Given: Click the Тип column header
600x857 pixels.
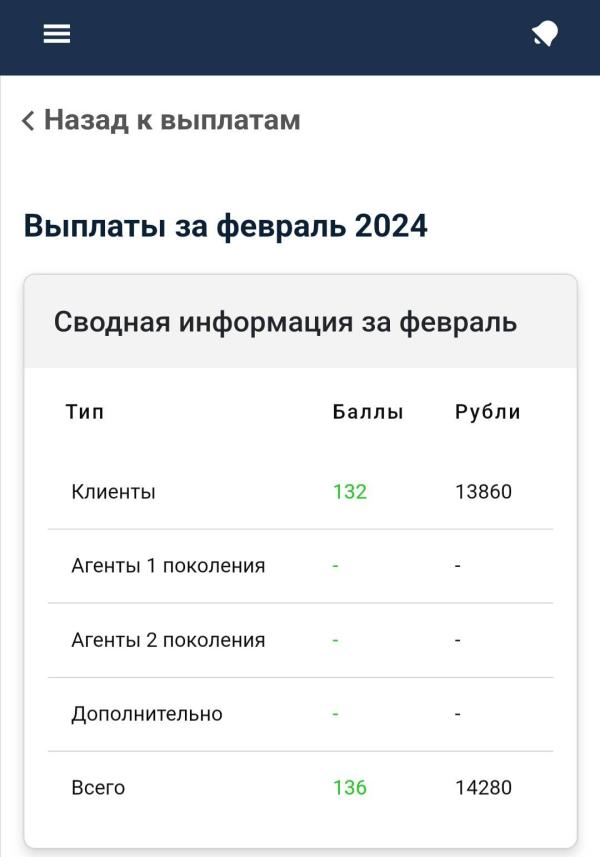Looking at the screenshot, I should [x=85, y=412].
